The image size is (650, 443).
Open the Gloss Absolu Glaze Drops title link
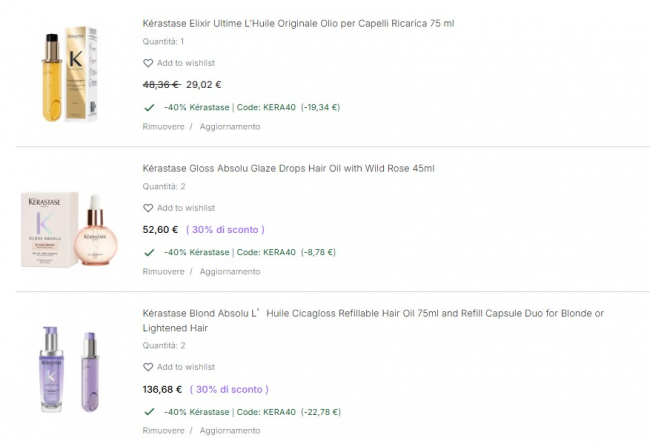tap(288, 168)
